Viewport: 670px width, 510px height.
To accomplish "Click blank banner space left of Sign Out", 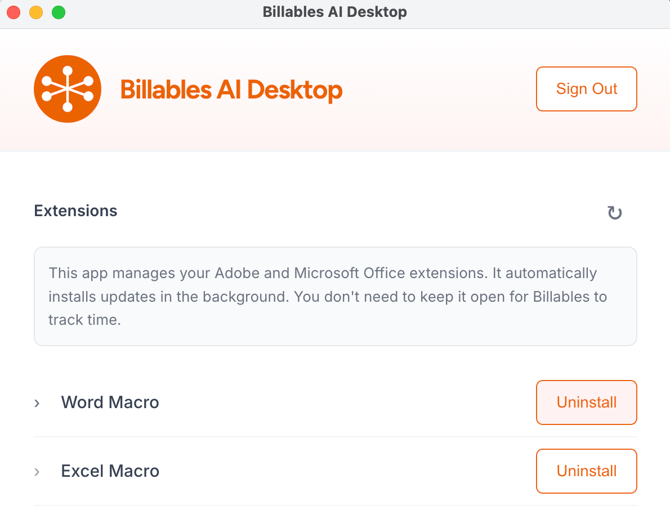I will pos(440,90).
